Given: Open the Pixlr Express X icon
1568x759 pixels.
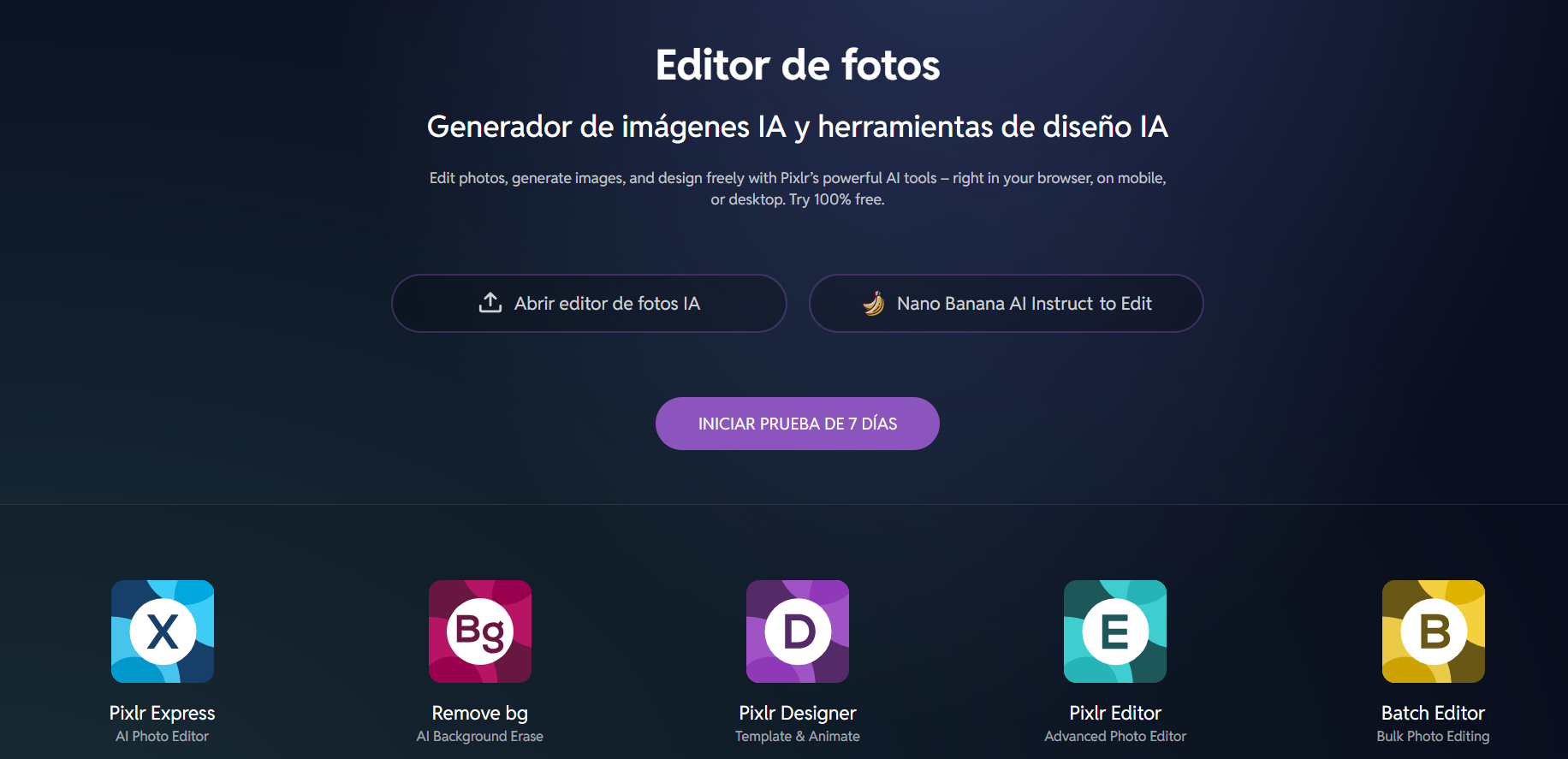Looking at the screenshot, I should (163, 632).
